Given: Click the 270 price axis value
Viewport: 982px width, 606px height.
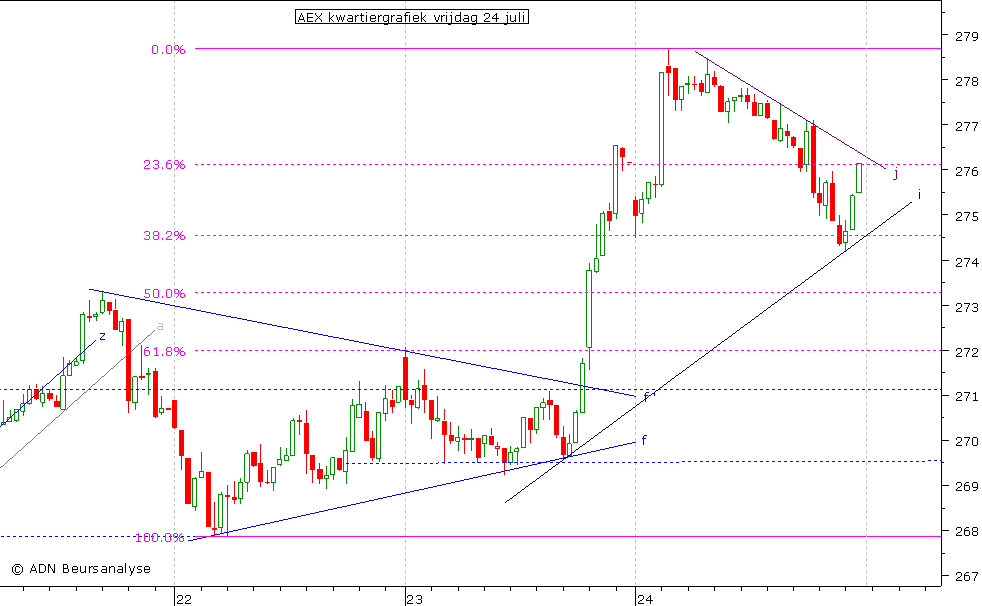Looking at the screenshot, I should click(x=966, y=441).
